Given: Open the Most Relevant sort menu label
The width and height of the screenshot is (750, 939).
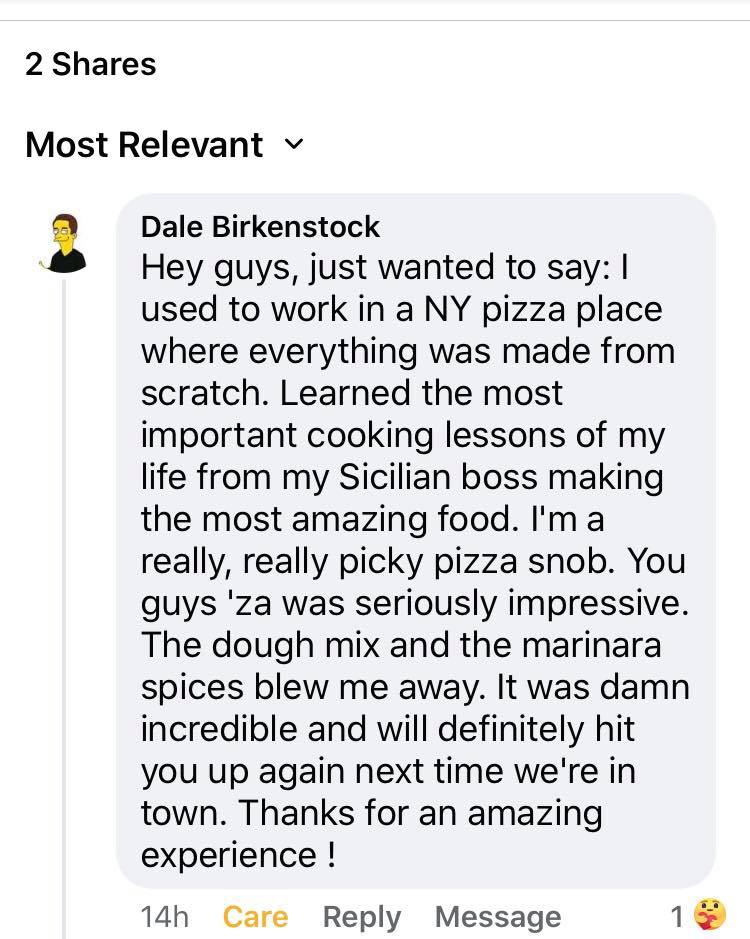Looking at the screenshot, I should point(144,144).
